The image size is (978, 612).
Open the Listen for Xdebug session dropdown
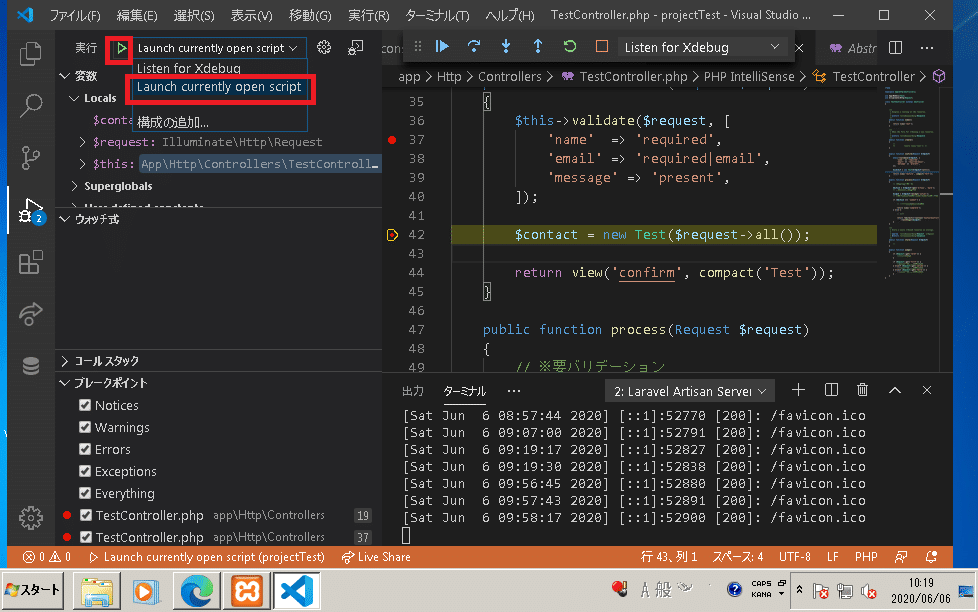(x=702, y=47)
